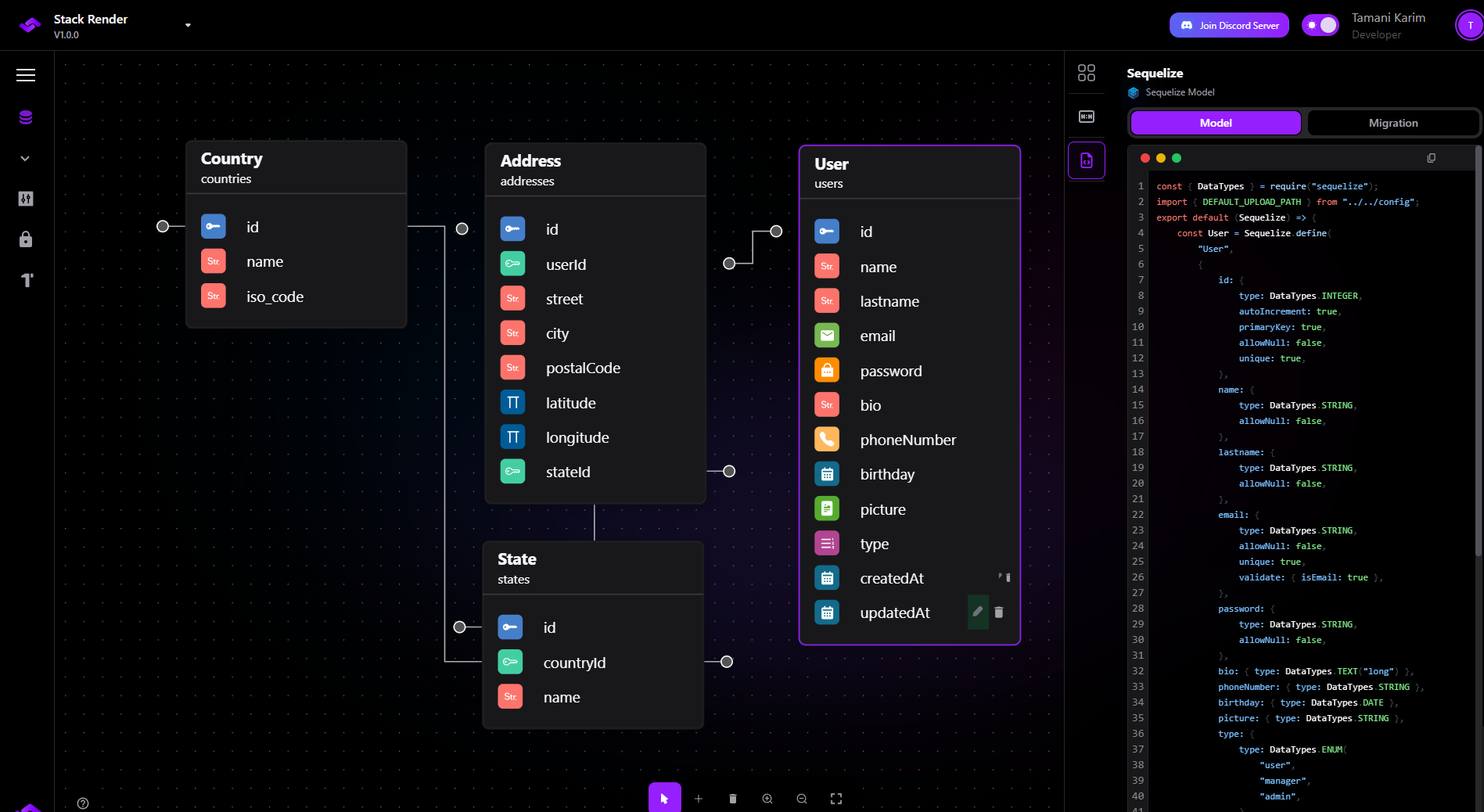The height and width of the screenshot is (812, 1484).
Task: Toggle the theme switch in the header
Action: click(x=1321, y=25)
